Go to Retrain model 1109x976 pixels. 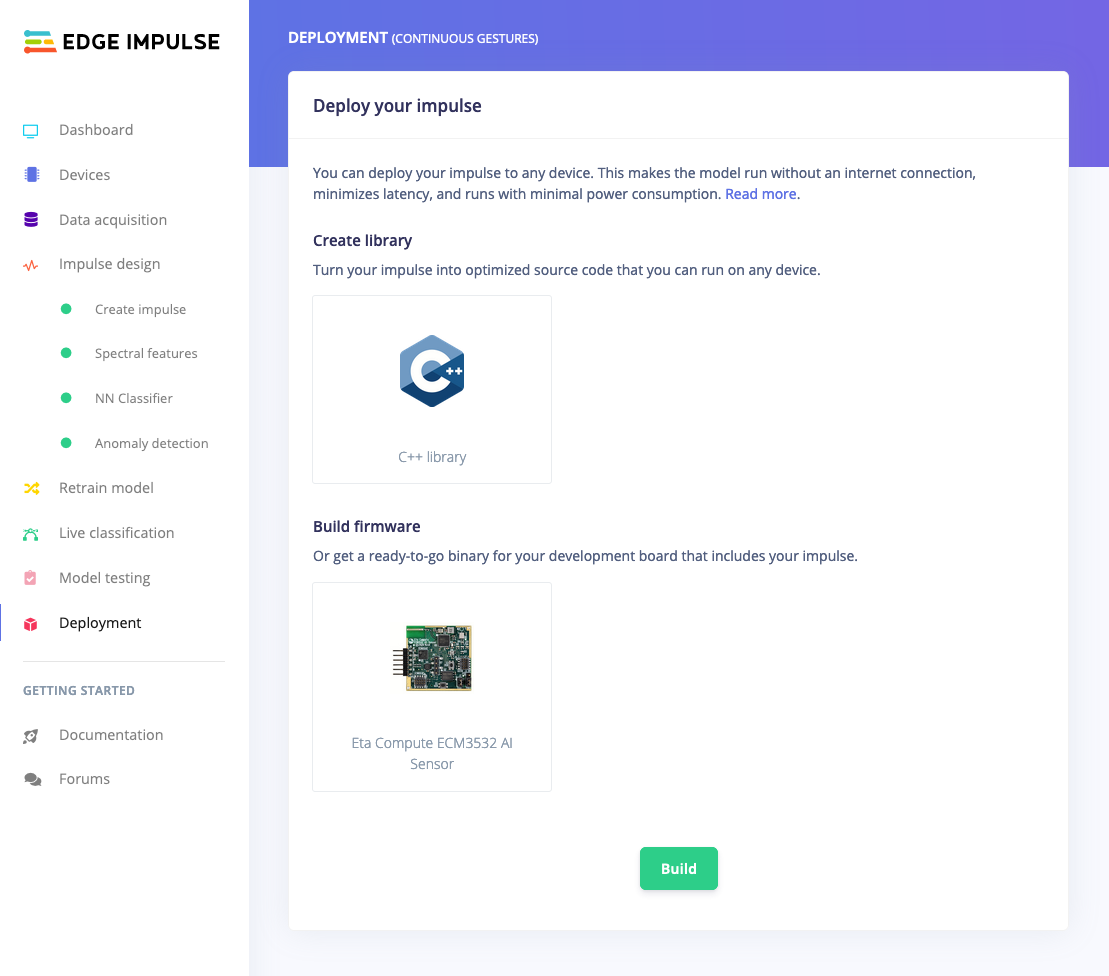tap(106, 488)
